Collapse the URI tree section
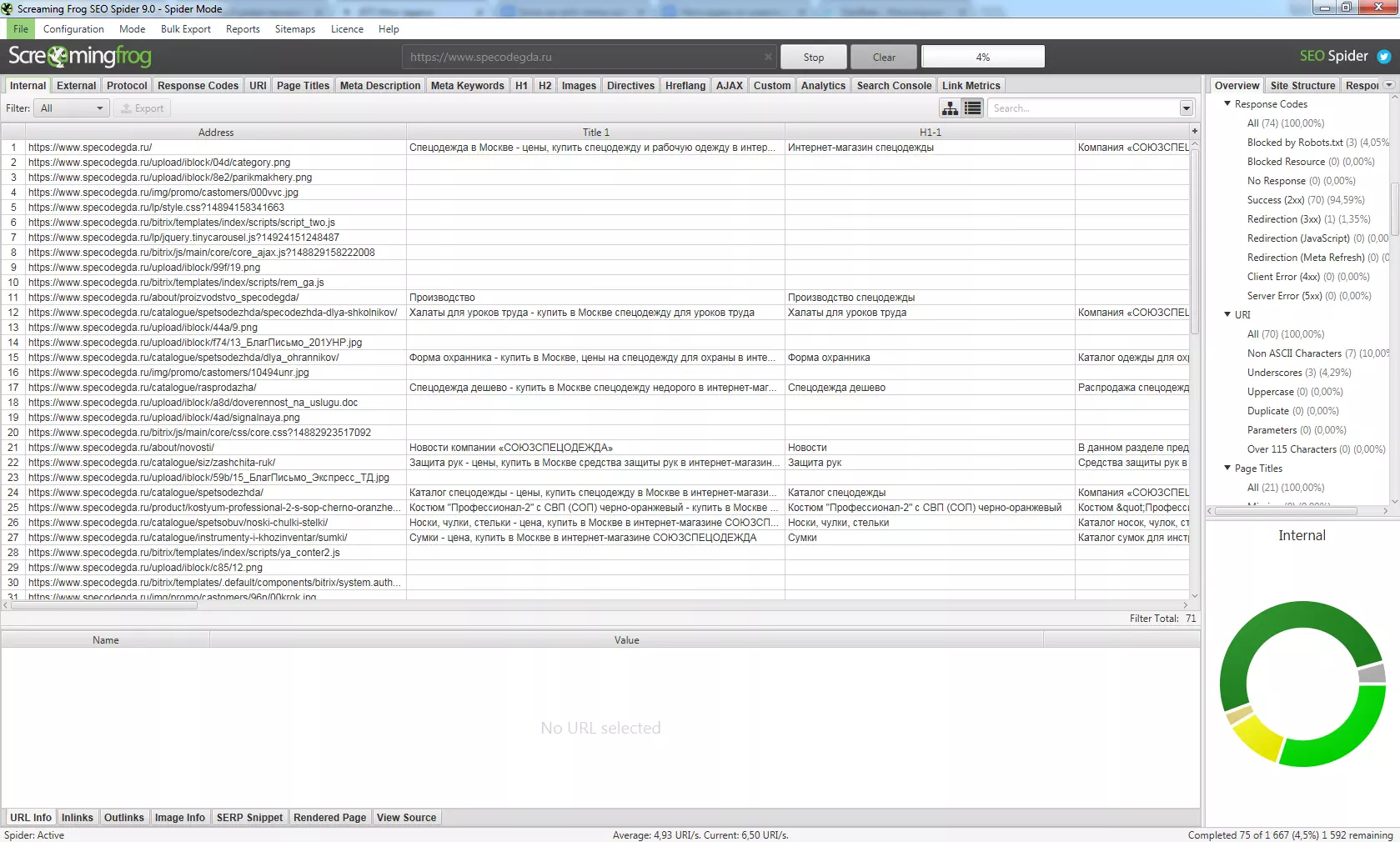 pos(1227,314)
